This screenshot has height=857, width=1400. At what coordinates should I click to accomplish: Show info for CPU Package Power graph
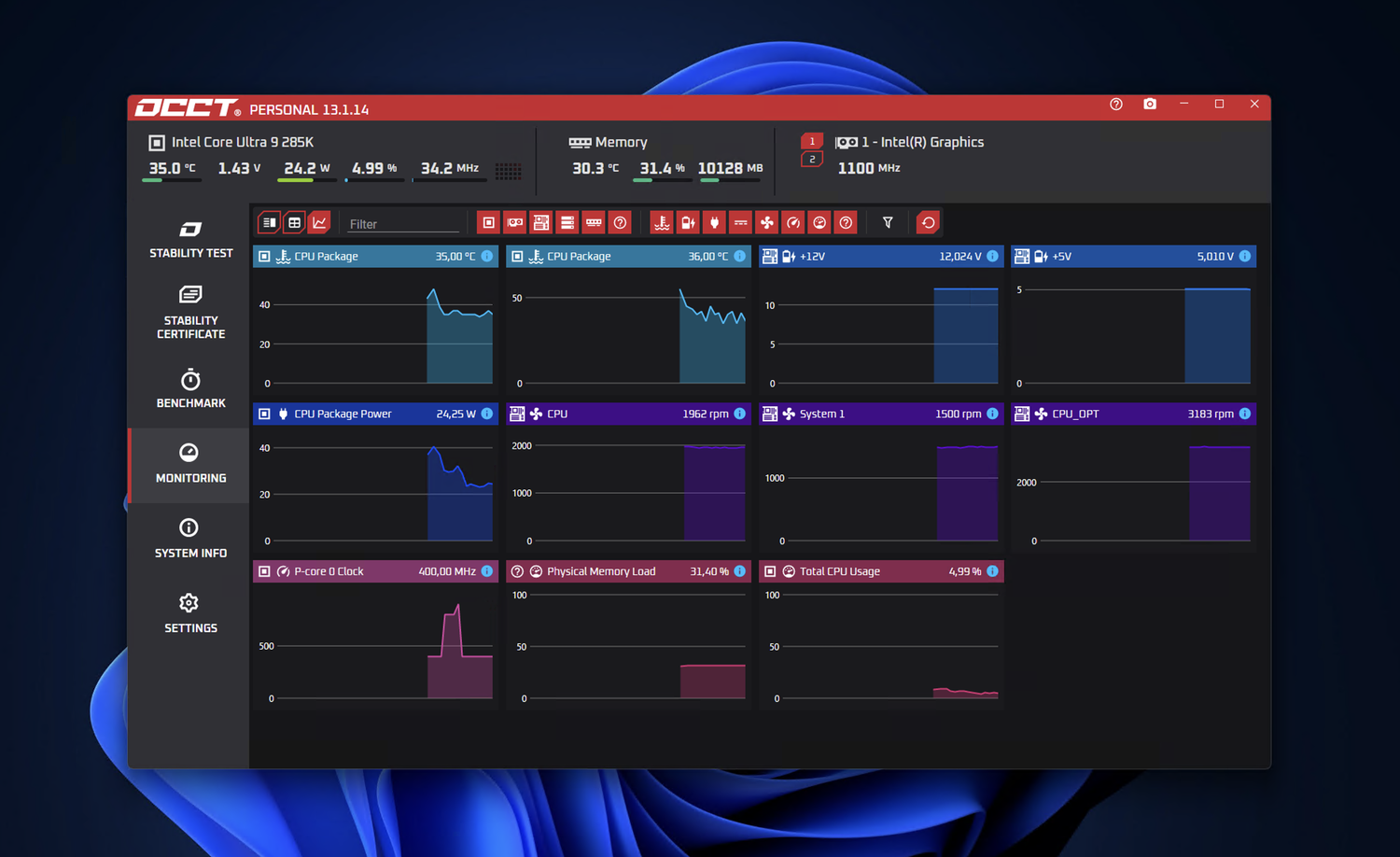click(x=486, y=414)
